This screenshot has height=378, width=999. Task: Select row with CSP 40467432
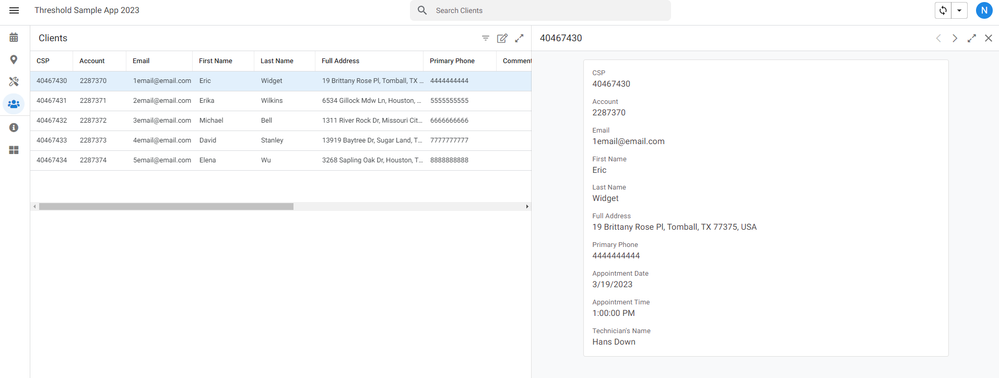(x=280, y=120)
